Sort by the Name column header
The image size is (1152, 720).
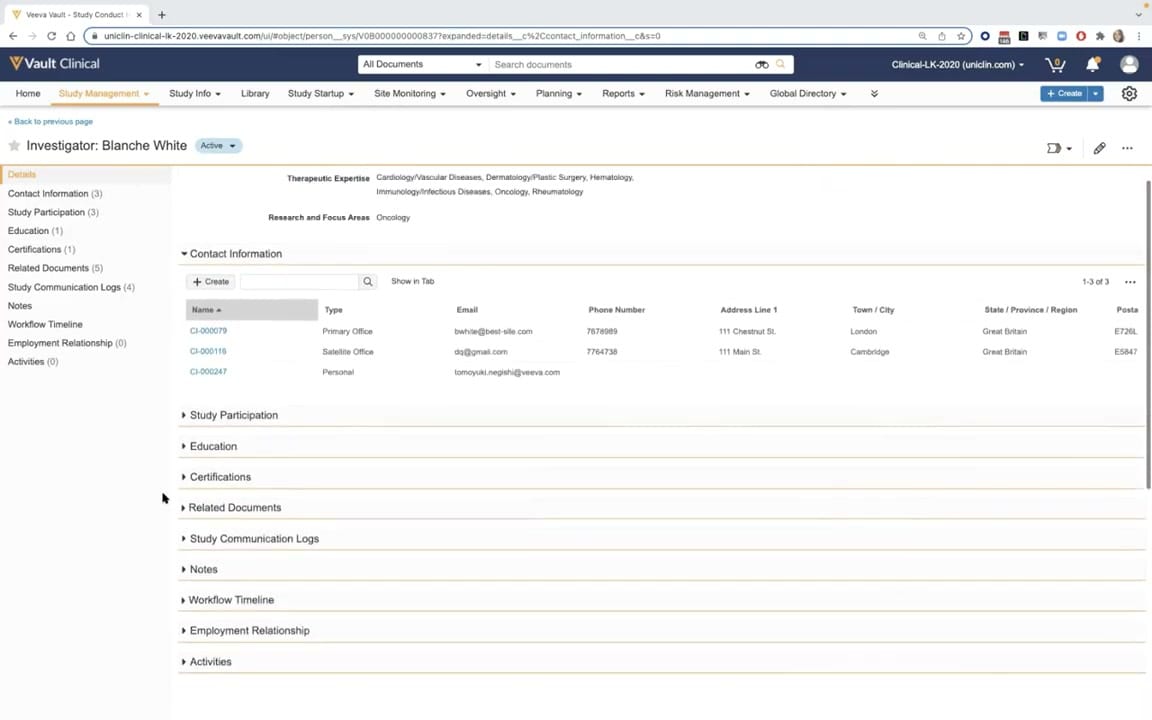[251, 310]
